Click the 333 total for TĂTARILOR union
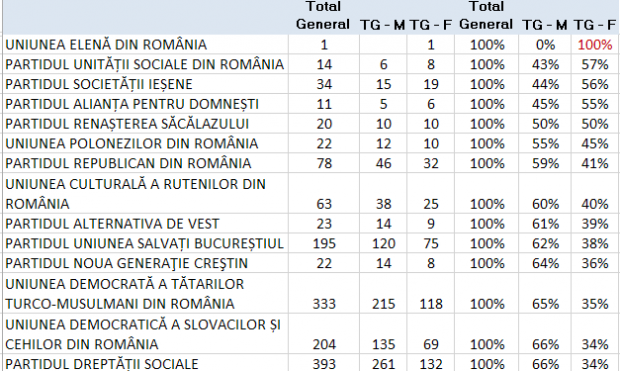This screenshot has height=371, width=620. (324, 293)
